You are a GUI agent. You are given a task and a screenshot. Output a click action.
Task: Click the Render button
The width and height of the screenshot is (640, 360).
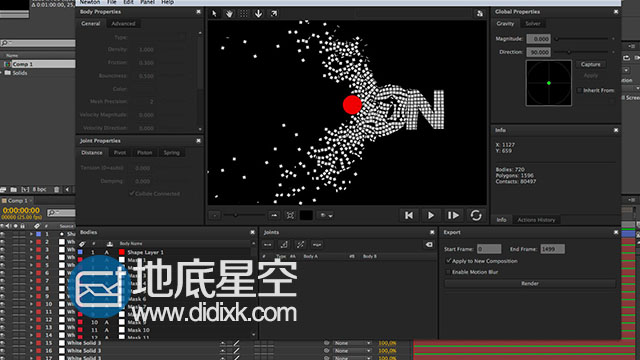coord(530,283)
